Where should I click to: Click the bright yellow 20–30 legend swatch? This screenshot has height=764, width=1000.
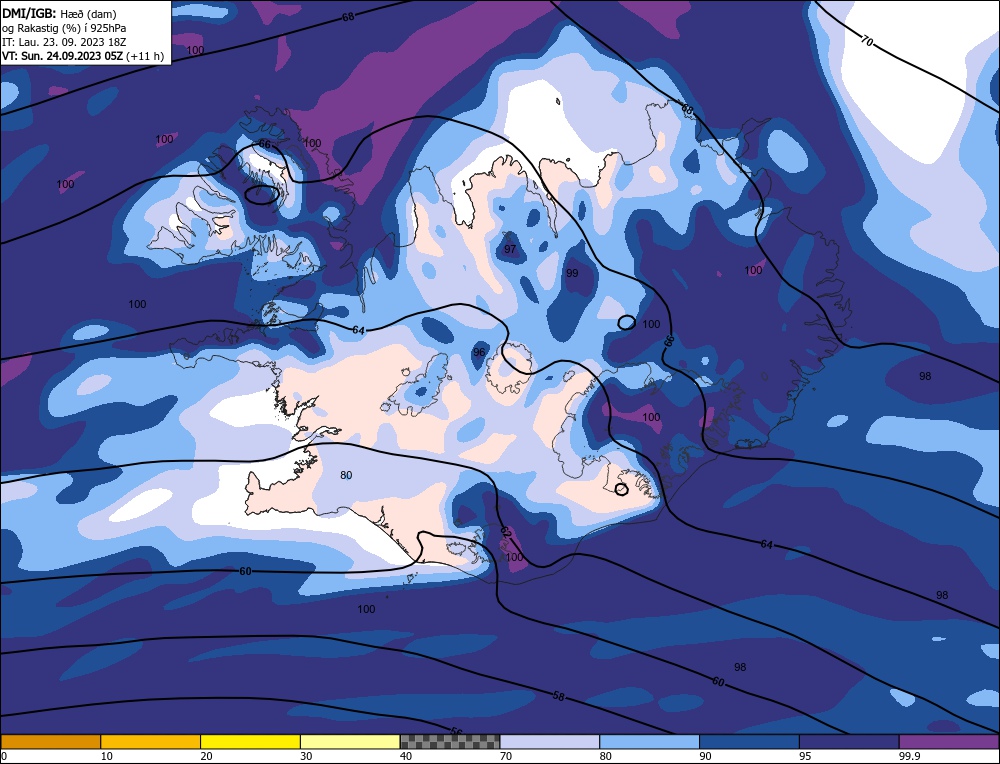[251, 741]
